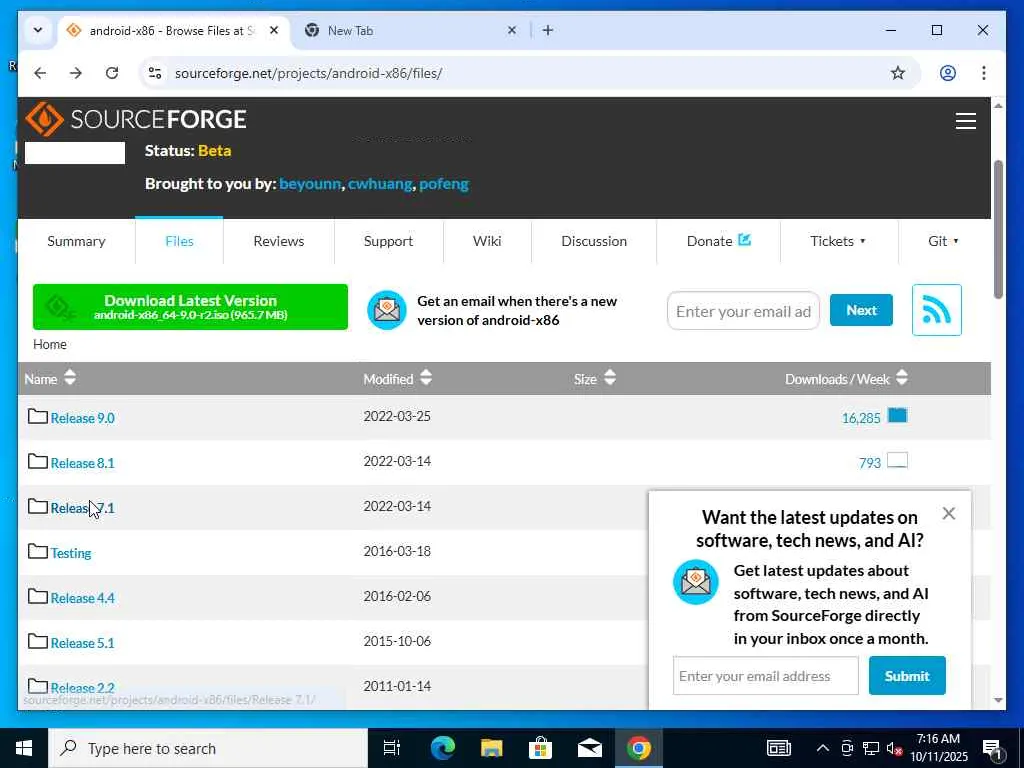Click the Windows Start button
1024x768 pixels.
24,748
